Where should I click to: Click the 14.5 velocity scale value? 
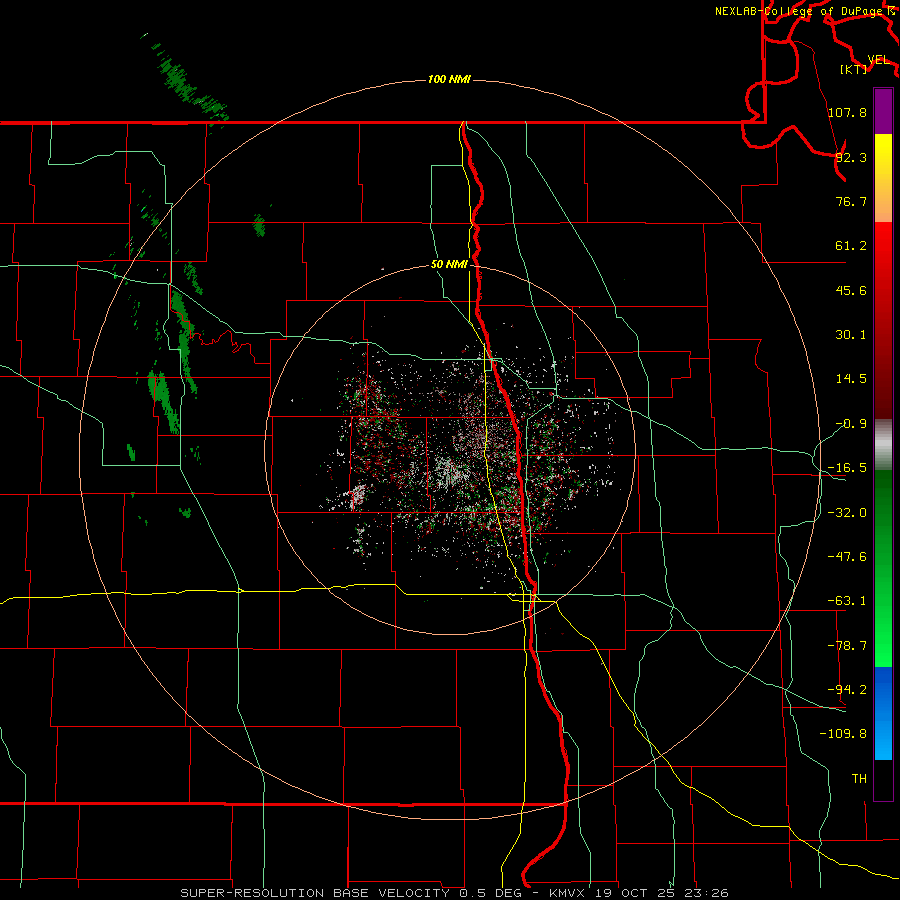click(851, 379)
